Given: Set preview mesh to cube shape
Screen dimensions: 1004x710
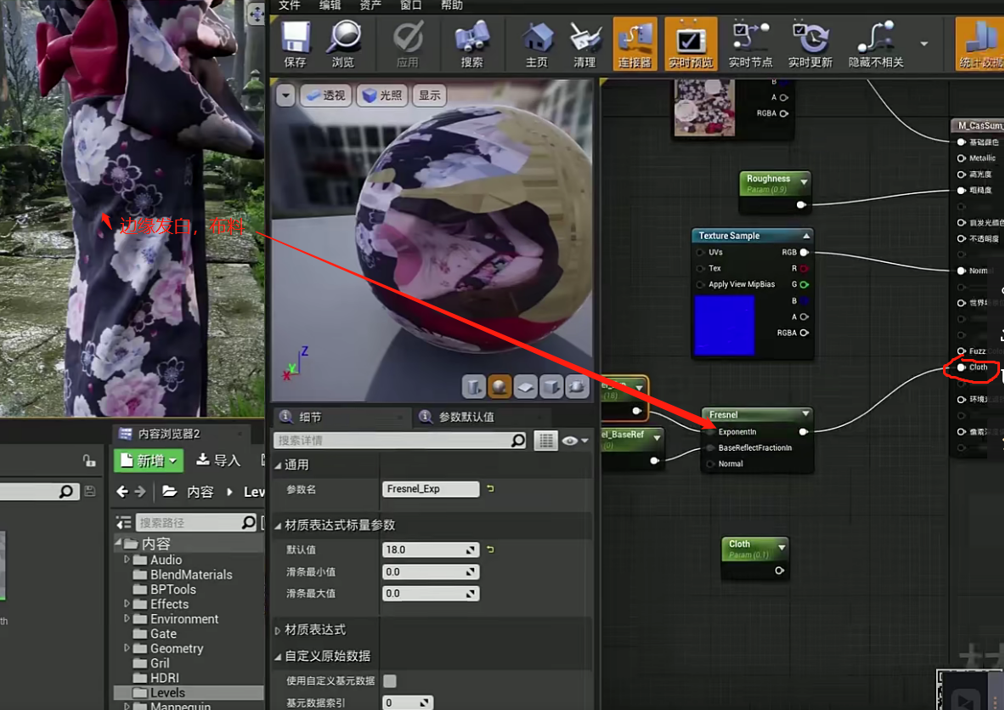Looking at the screenshot, I should pos(551,386).
